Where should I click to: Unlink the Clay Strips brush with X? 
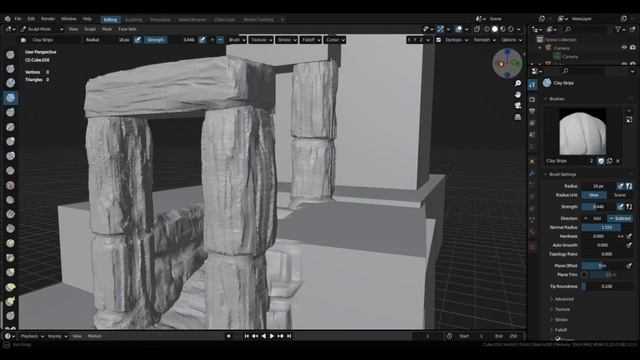click(x=618, y=161)
